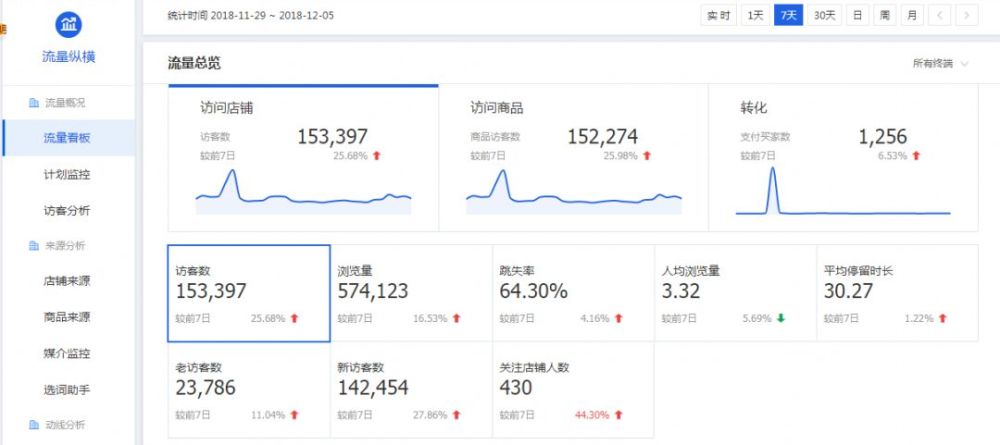Screen dimensions: 1000x445
Task: Select the 访问商品 overview tab
Action: click(x=573, y=158)
